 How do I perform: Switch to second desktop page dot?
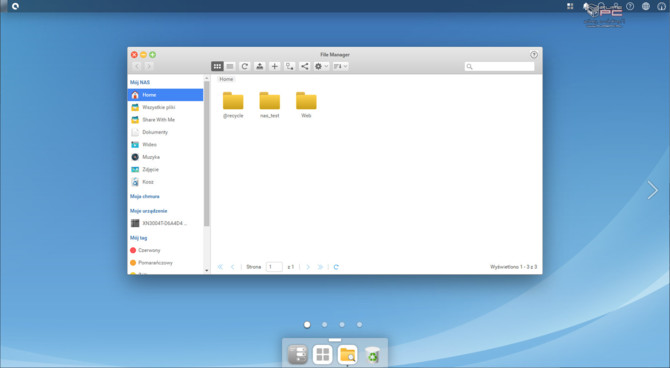coord(324,325)
